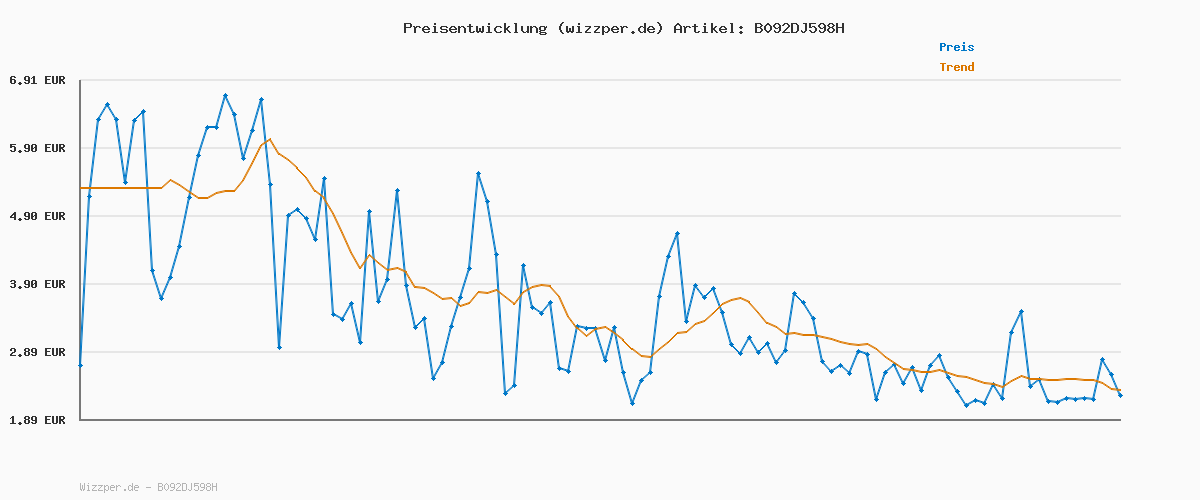Image resolution: width=1200 pixels, height=500 pixels.
Task: Select the blue Preis legend label
Action: (x=956, y=47)
